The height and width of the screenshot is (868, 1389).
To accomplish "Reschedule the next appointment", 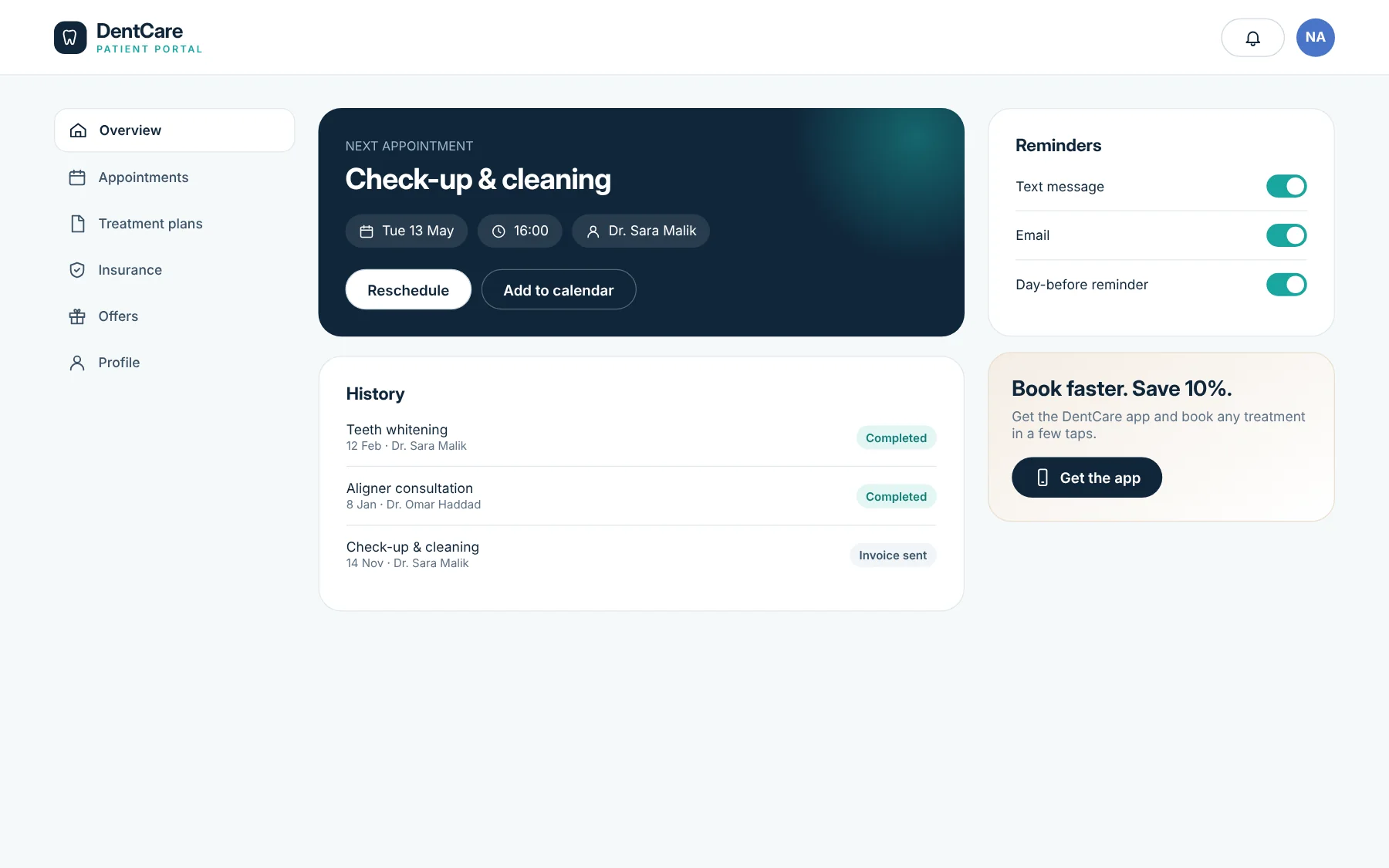I will 408,289.
